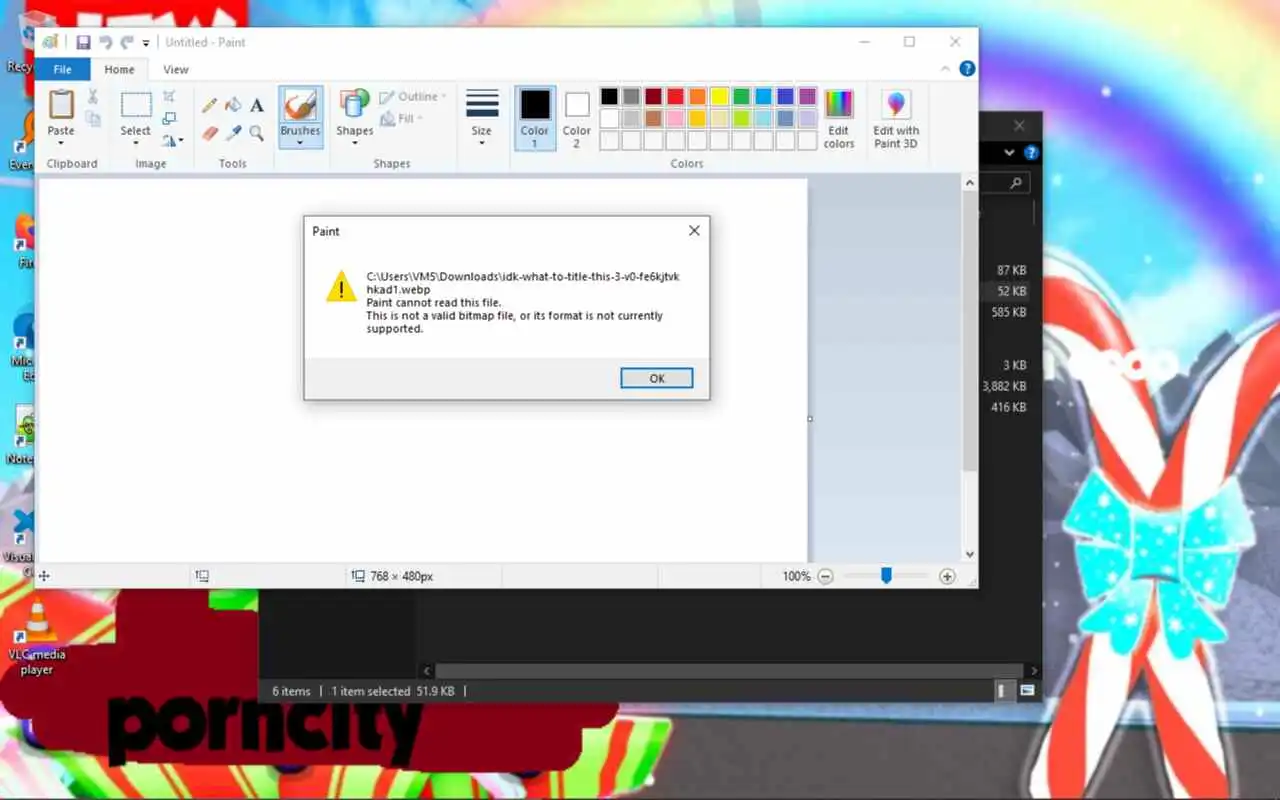This screenshot has width=1280, height=800.
Task: Select the Color picker eyedropper tool
Action: click(233, 133)
